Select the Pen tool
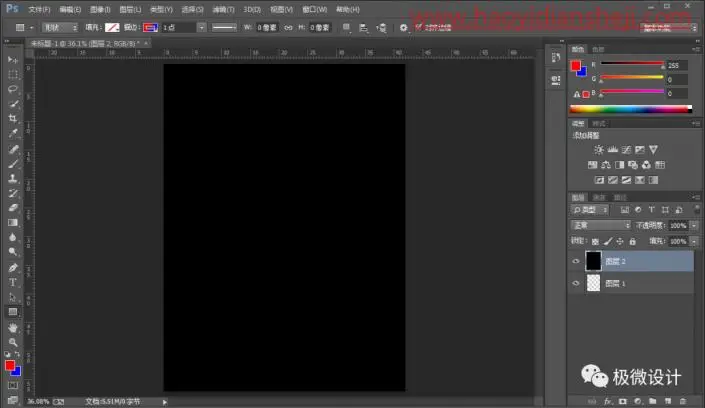The image size is (705, 408). [13, 268]
